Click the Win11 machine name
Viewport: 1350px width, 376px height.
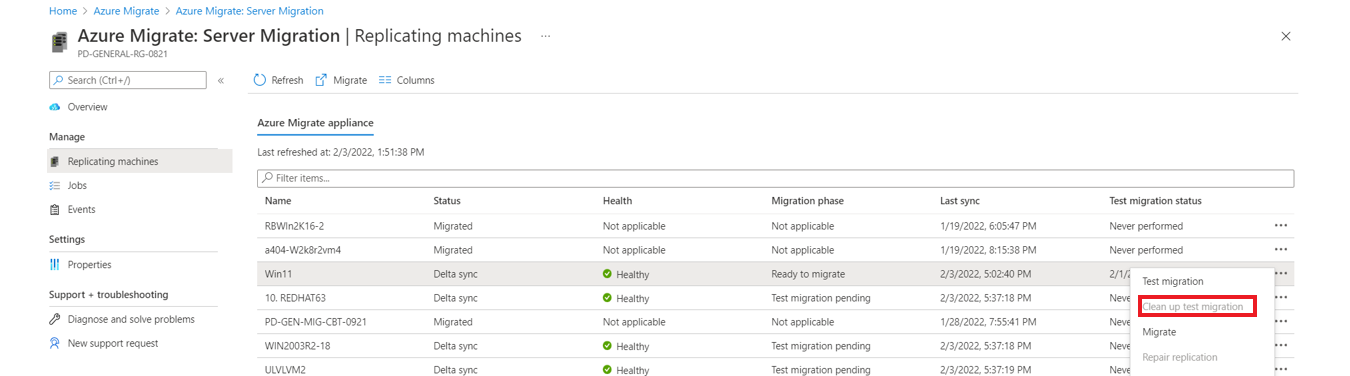[x=278, y=274]
